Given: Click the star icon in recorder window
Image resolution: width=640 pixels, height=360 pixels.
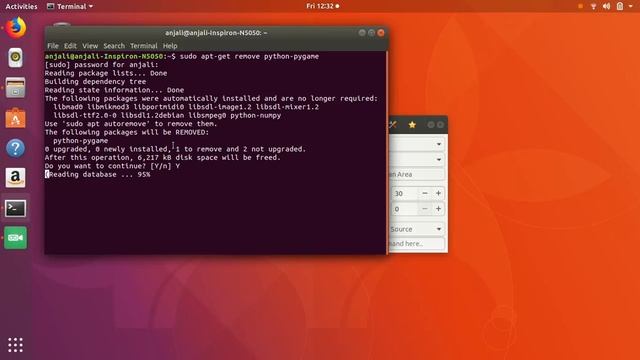Looking at the screenshot, I should coord(412,125).
